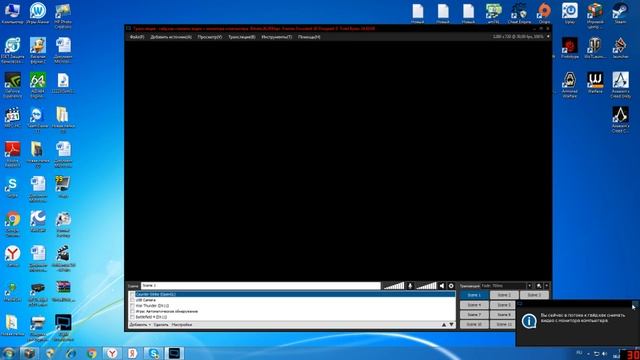This screenshot has height=360, width=640.
Task: Open the Помощь menu
Action: point(309,37)
